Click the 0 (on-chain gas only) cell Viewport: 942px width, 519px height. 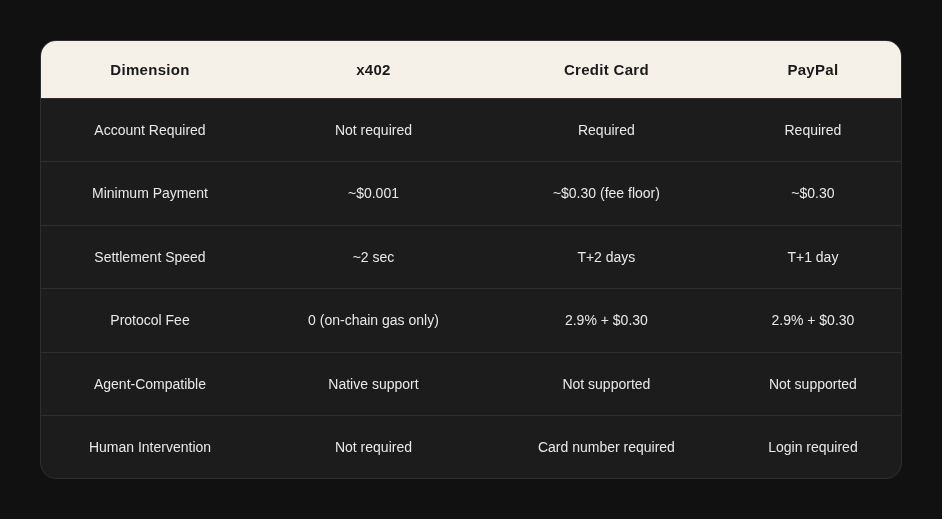coord(373,320)
